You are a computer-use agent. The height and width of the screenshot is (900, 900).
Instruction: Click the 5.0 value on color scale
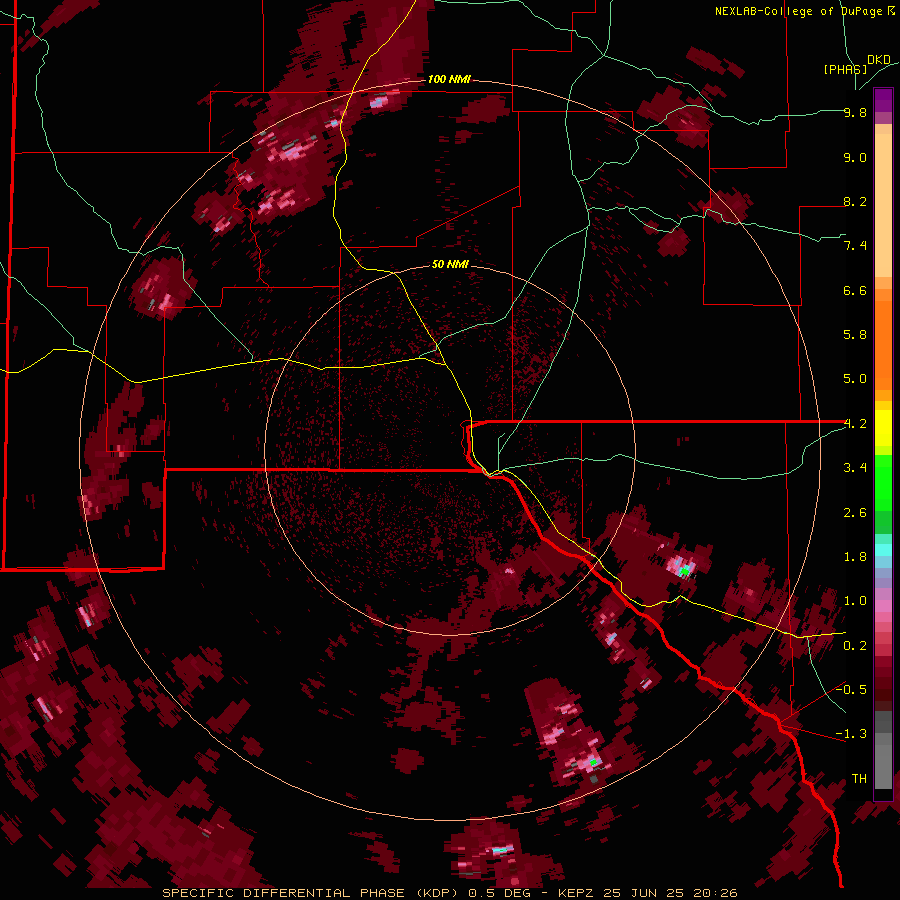click(855, 379)
